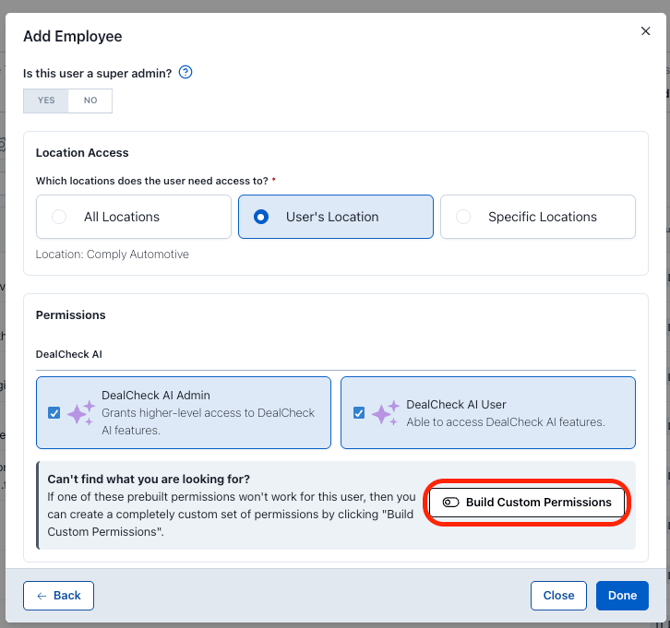The height and width of the screenshot is (628, 670).
Task: Select the User's Location radio button
Action: 262,217
